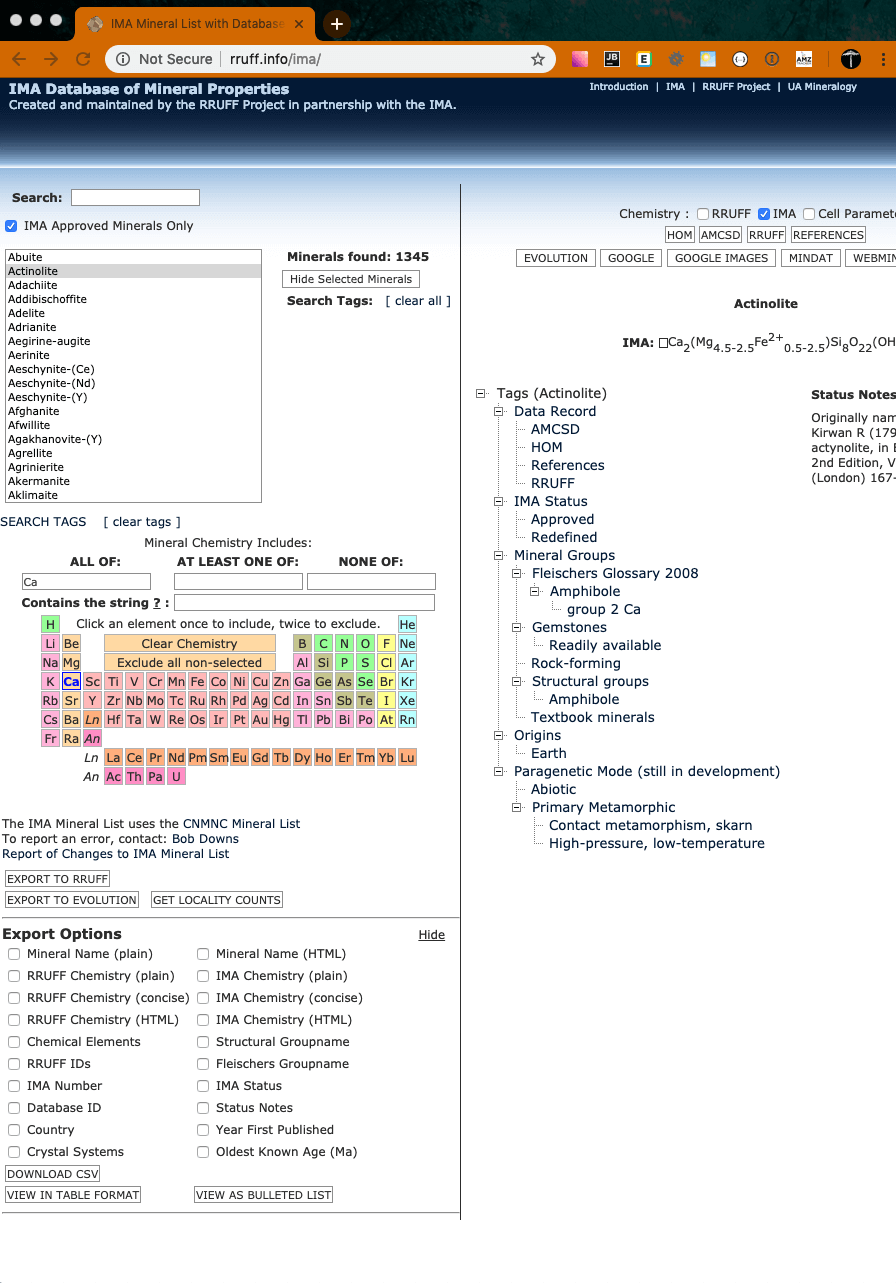Select the Pb element tile

pos(323,719)
